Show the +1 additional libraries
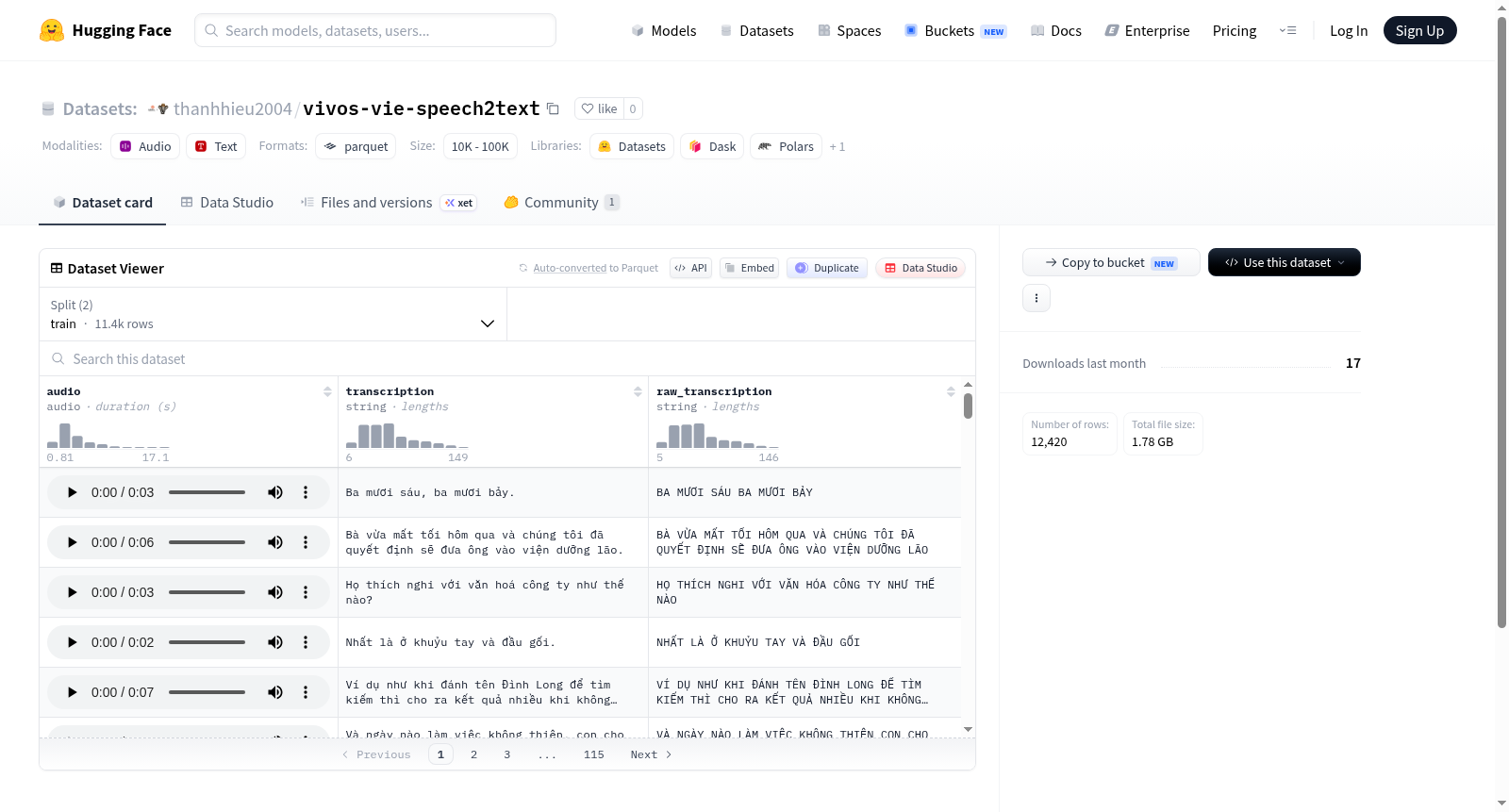 [x=837, y=147]
